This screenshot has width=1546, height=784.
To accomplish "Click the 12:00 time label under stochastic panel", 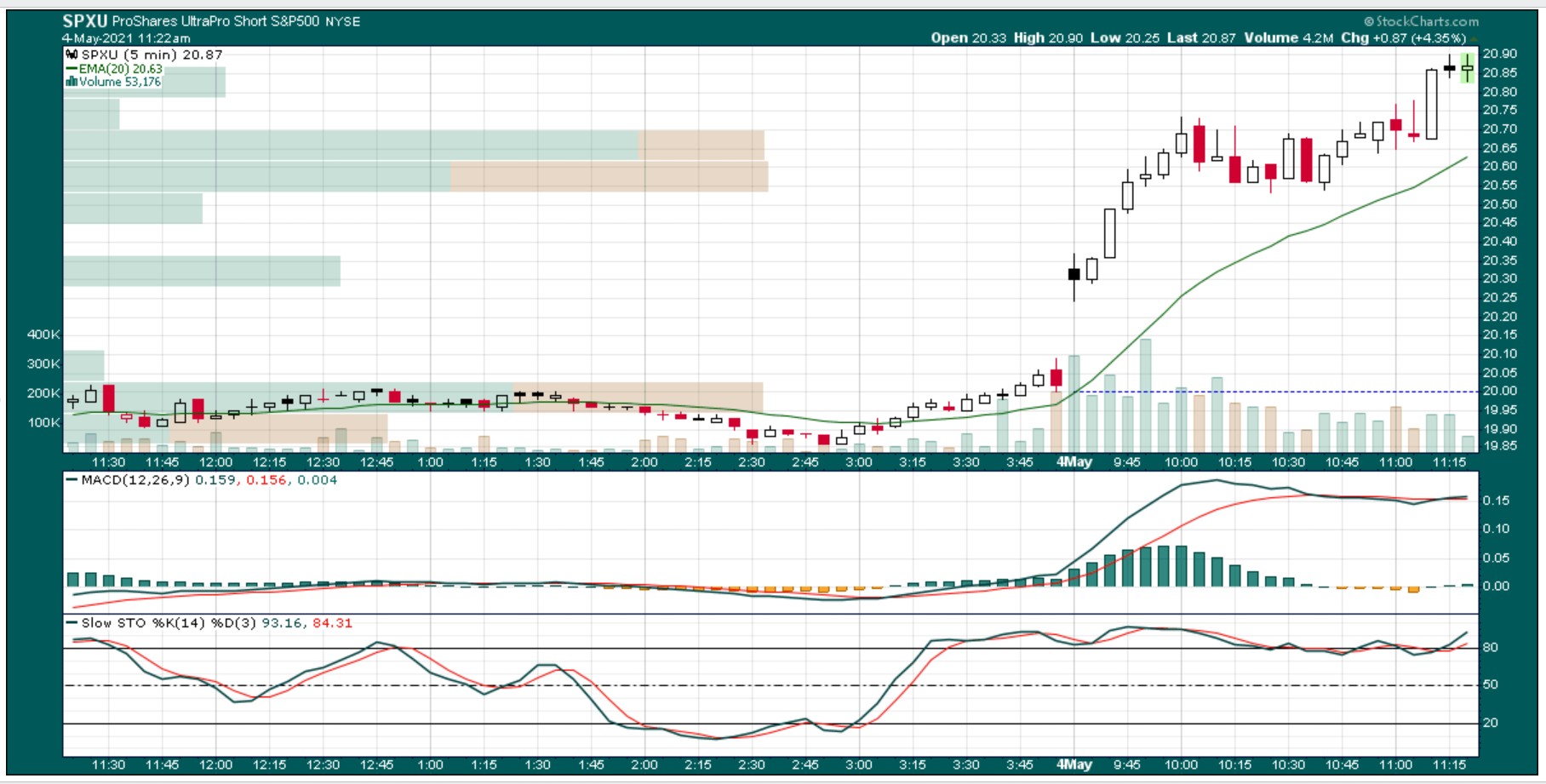I will pyautogui.click(x=215, y=764).
